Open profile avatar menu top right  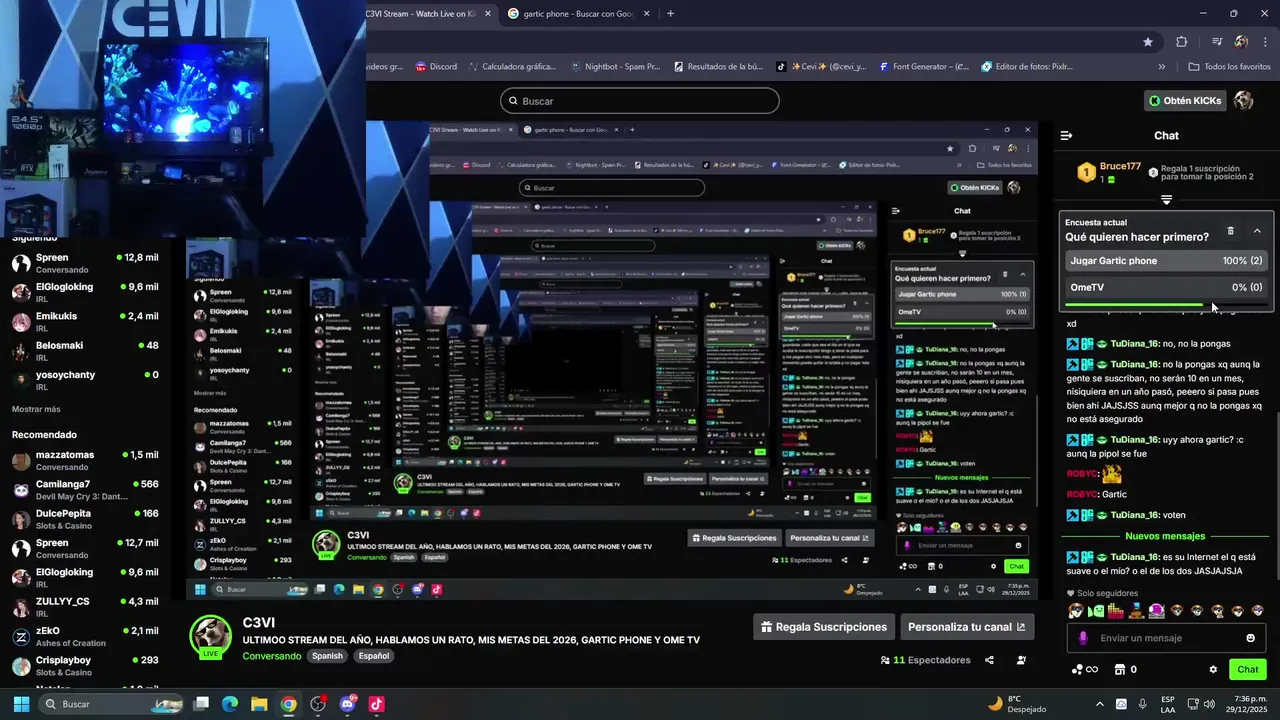coord(1243,101)
